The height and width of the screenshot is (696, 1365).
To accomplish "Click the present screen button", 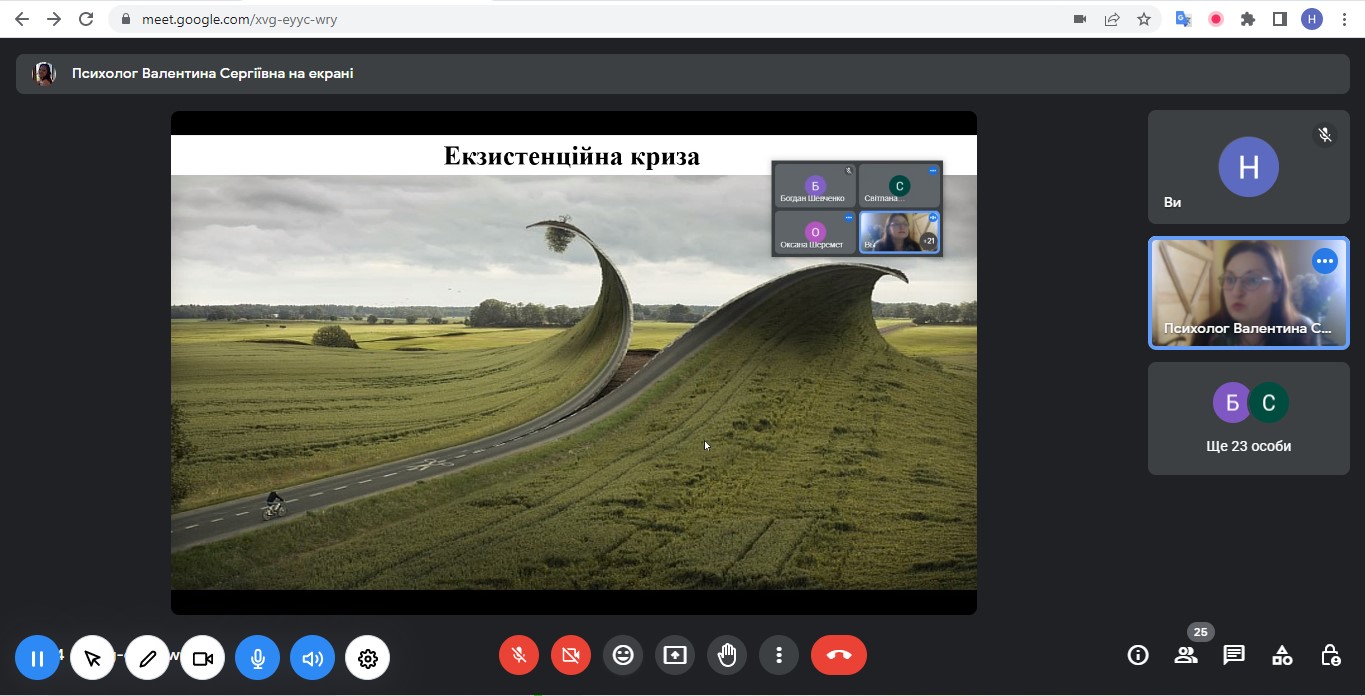I will pyautogui.click(x=675, y=655).
